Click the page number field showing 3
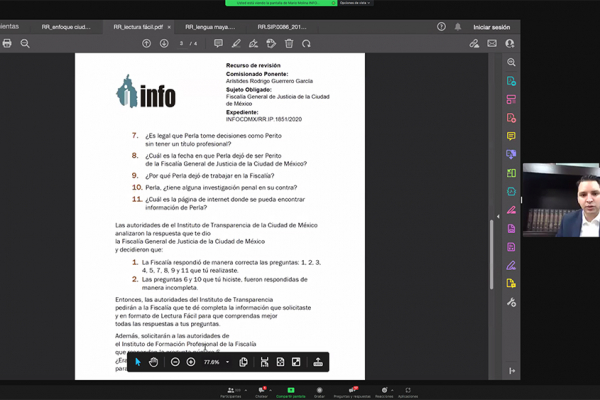600x400 pixels. coord(181,44)
